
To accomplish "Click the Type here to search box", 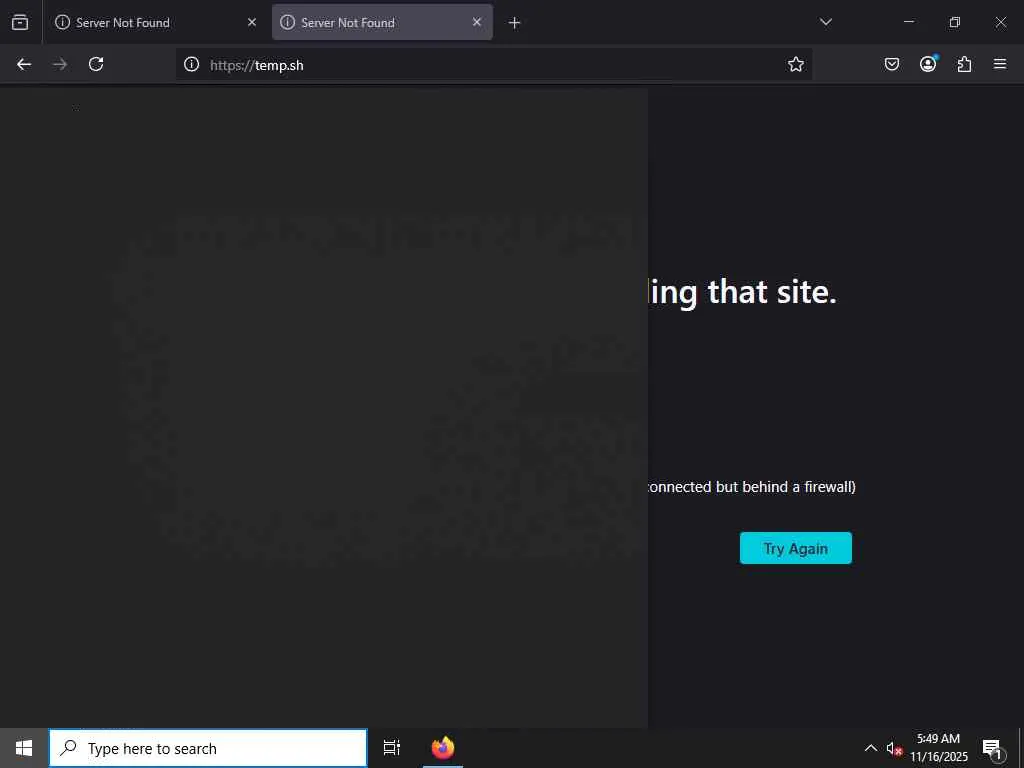I will 208,748.
